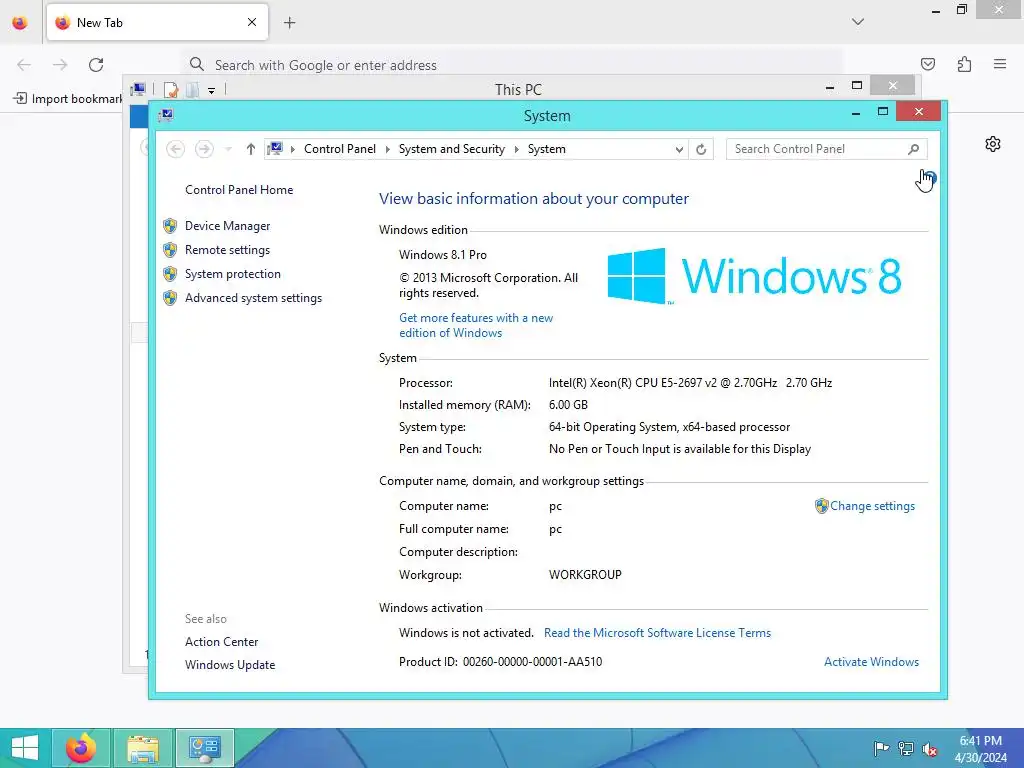Click the This PC window title icon
This screenshot has height=768, width=1024.
(x=138, y=89)
